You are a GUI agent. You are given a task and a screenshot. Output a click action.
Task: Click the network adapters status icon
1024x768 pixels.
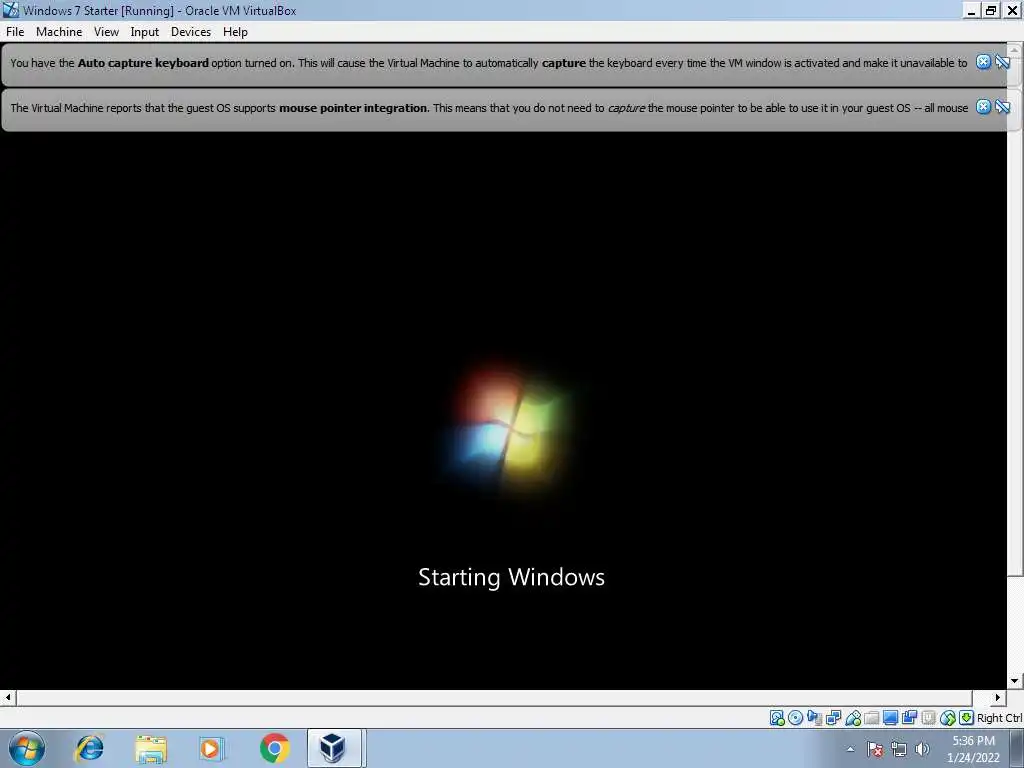coord(833,718)
